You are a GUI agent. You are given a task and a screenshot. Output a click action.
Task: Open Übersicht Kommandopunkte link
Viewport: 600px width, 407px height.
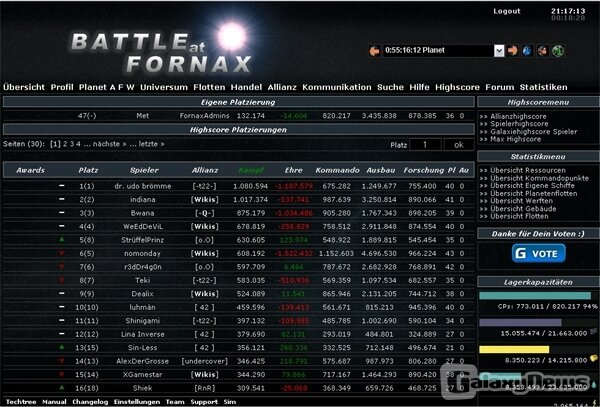(540, 178)
